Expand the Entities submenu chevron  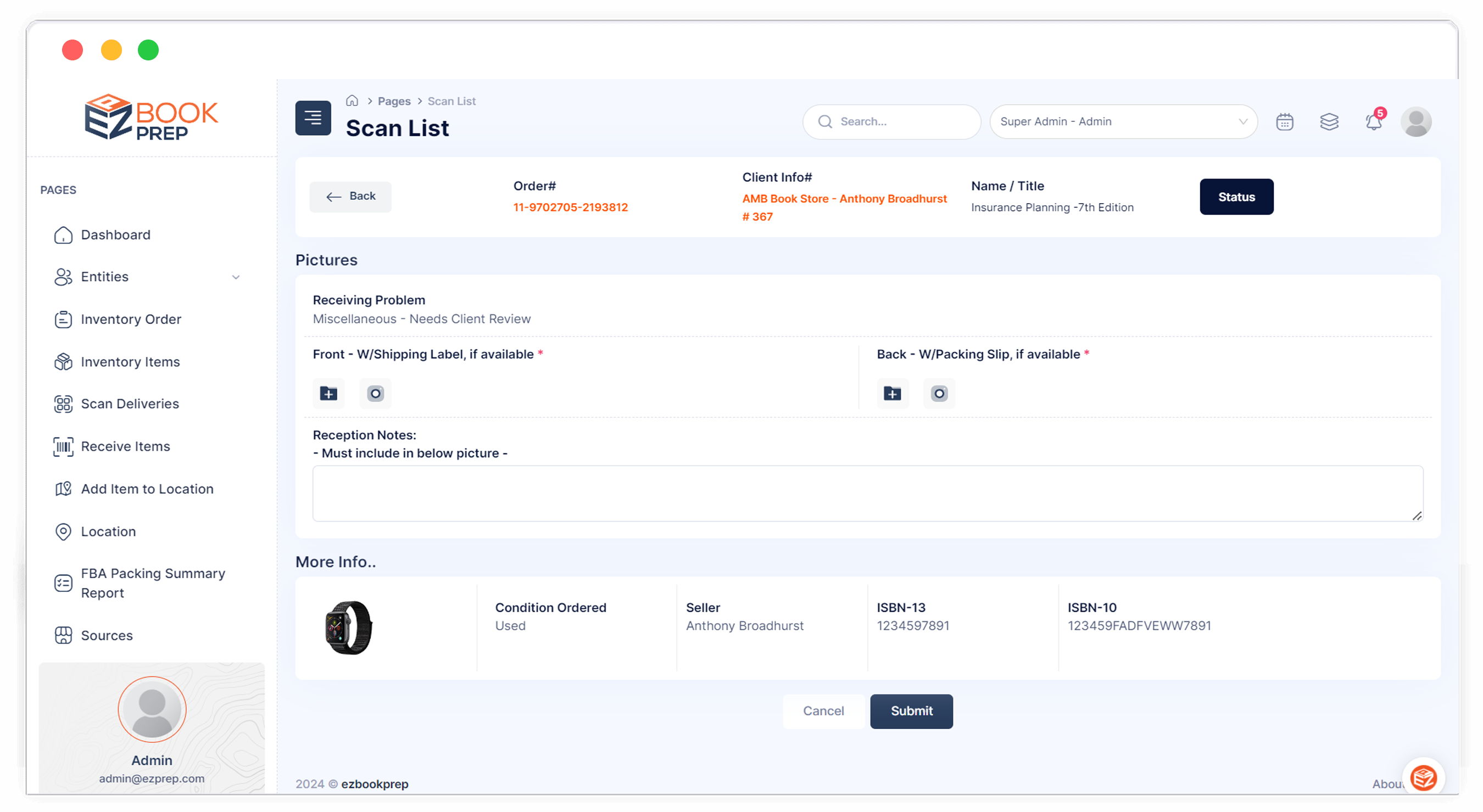pyautogui.click(x=236, y=277)
